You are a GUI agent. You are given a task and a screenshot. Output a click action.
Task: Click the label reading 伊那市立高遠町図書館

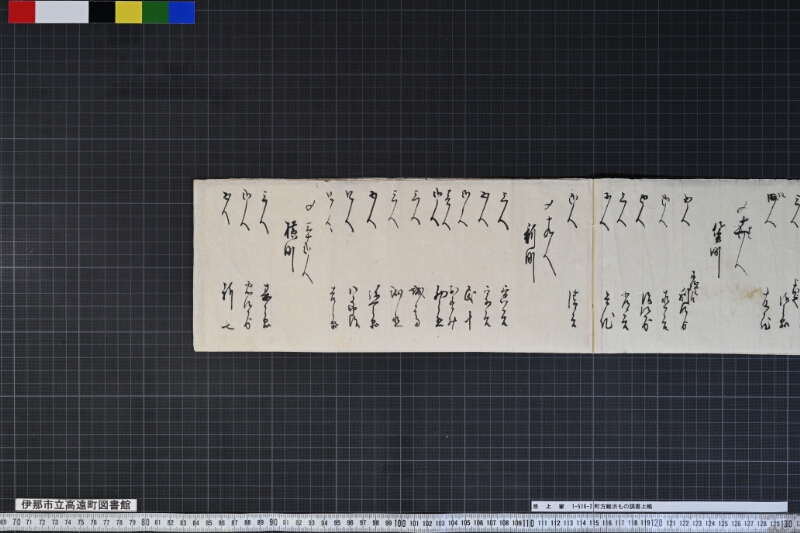click(x=76, y=505)
